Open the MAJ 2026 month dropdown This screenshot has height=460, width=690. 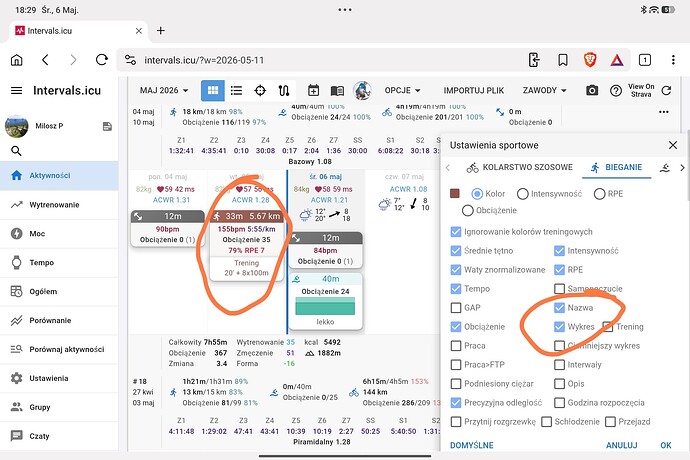pyautogui.click(x=164, y=91)
